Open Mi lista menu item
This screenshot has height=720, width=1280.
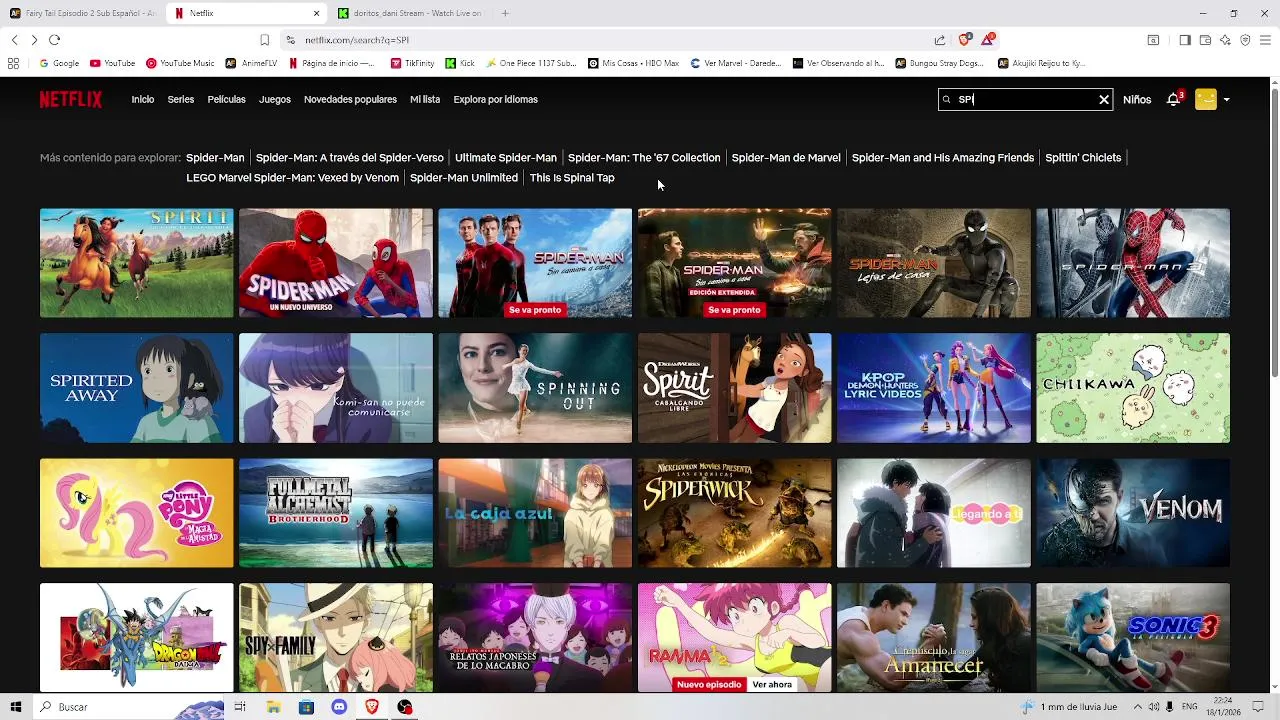(425, 100)
